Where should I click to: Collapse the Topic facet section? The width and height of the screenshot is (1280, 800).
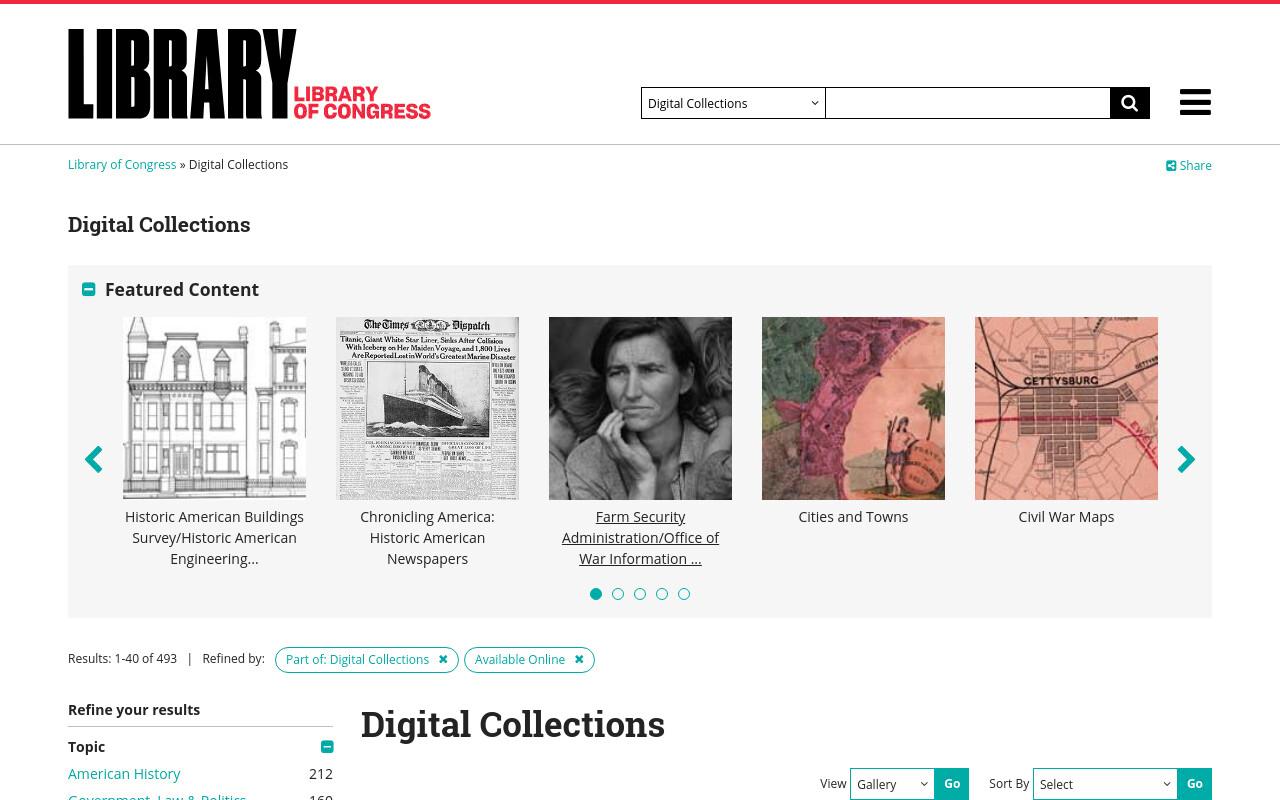pos(327,747)
